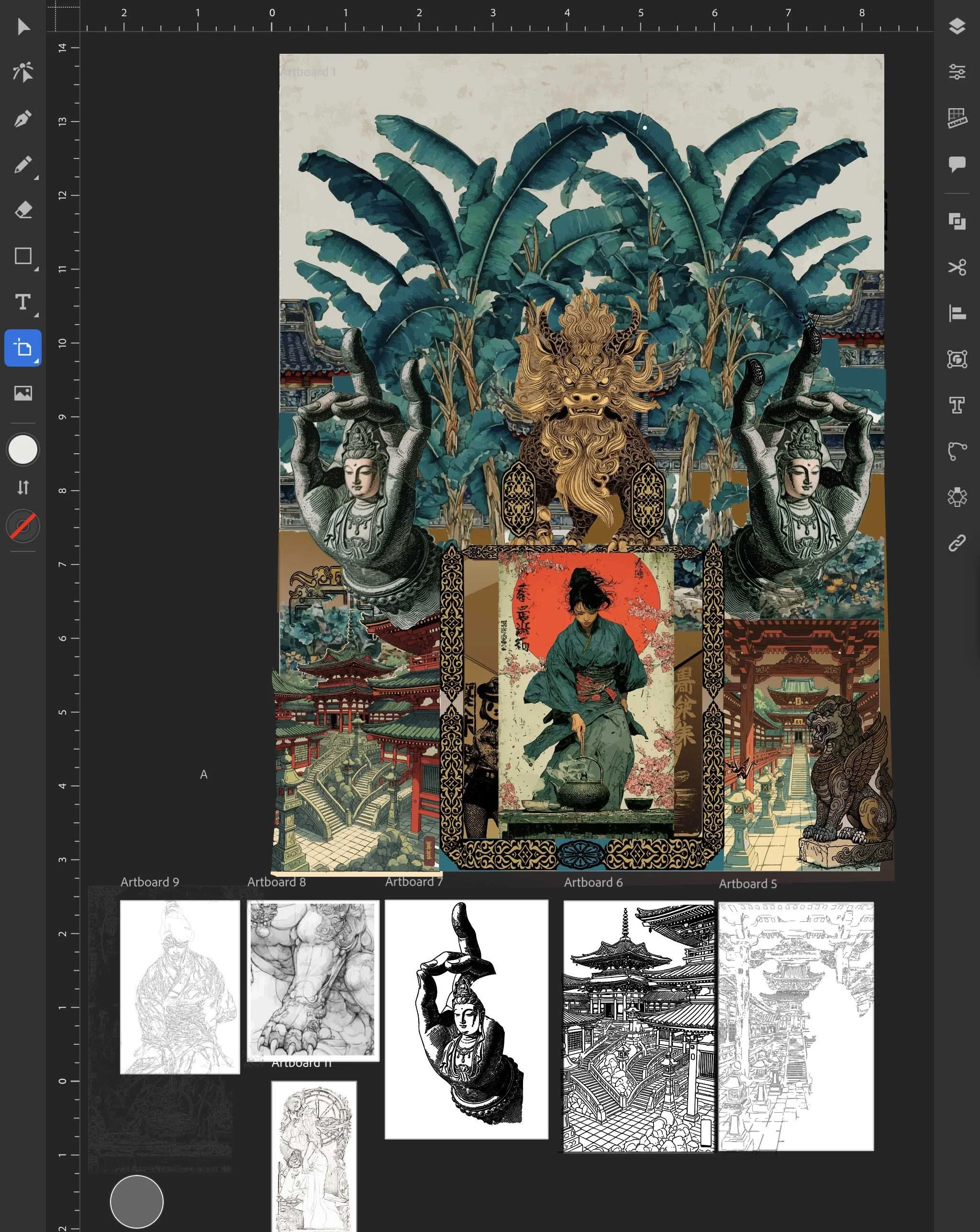
Task: Select the Direct Selection tool
Action: tap(23, 72)
